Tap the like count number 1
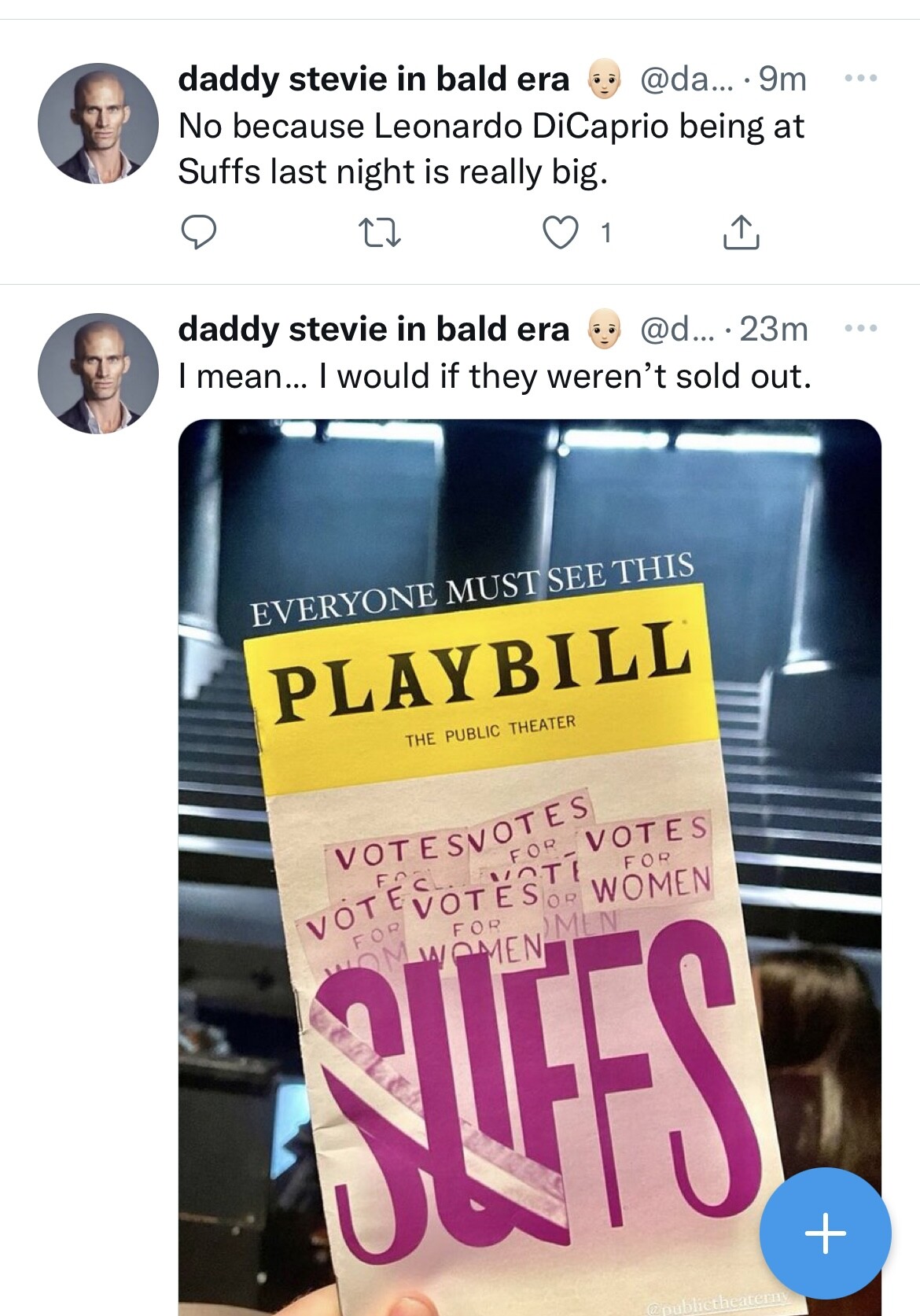Image resolution: width=920 pixels, height=1316 pixels. [x=605, y=233]
